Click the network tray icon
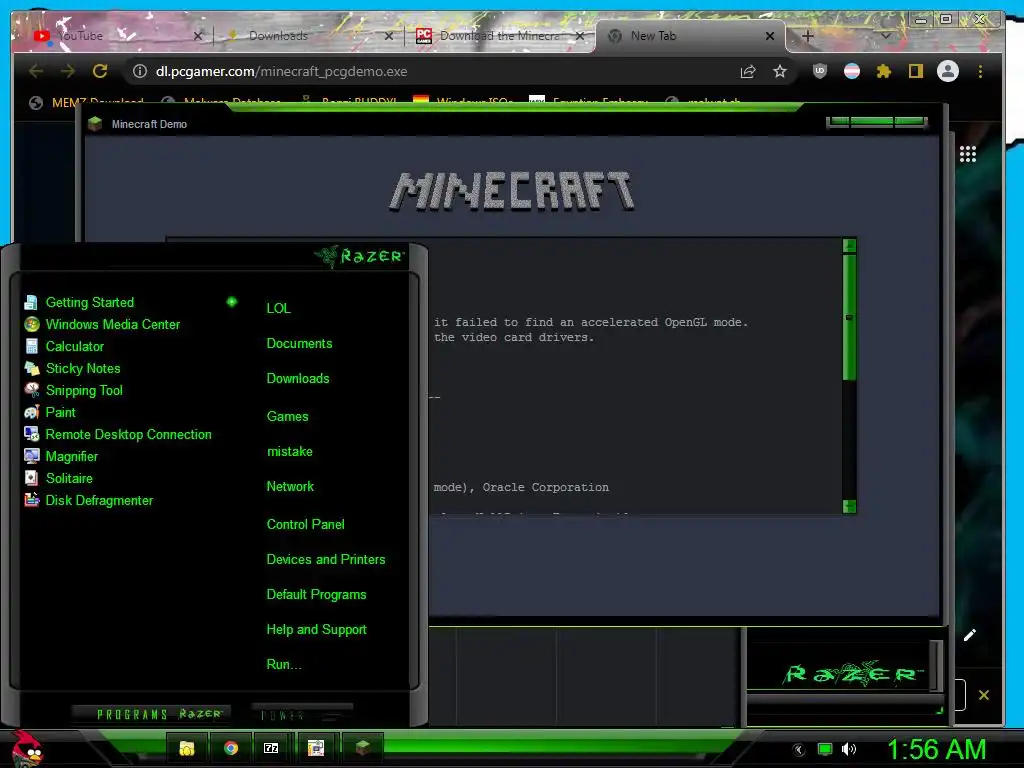Viewport: 1024px width, 768px height. [x=825, y=750]
